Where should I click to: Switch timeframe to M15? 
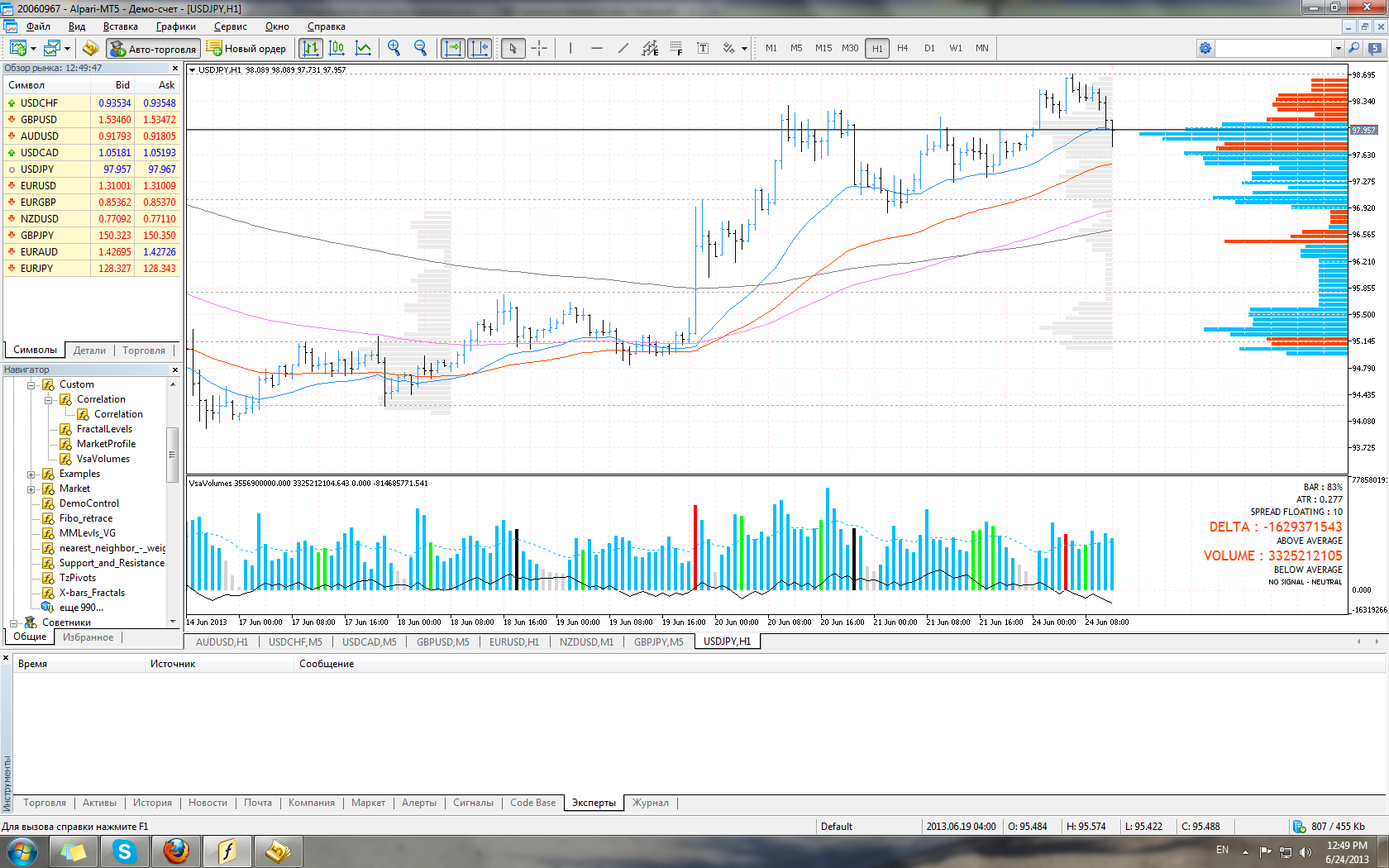pyautogui.click(x=823, y=48)
